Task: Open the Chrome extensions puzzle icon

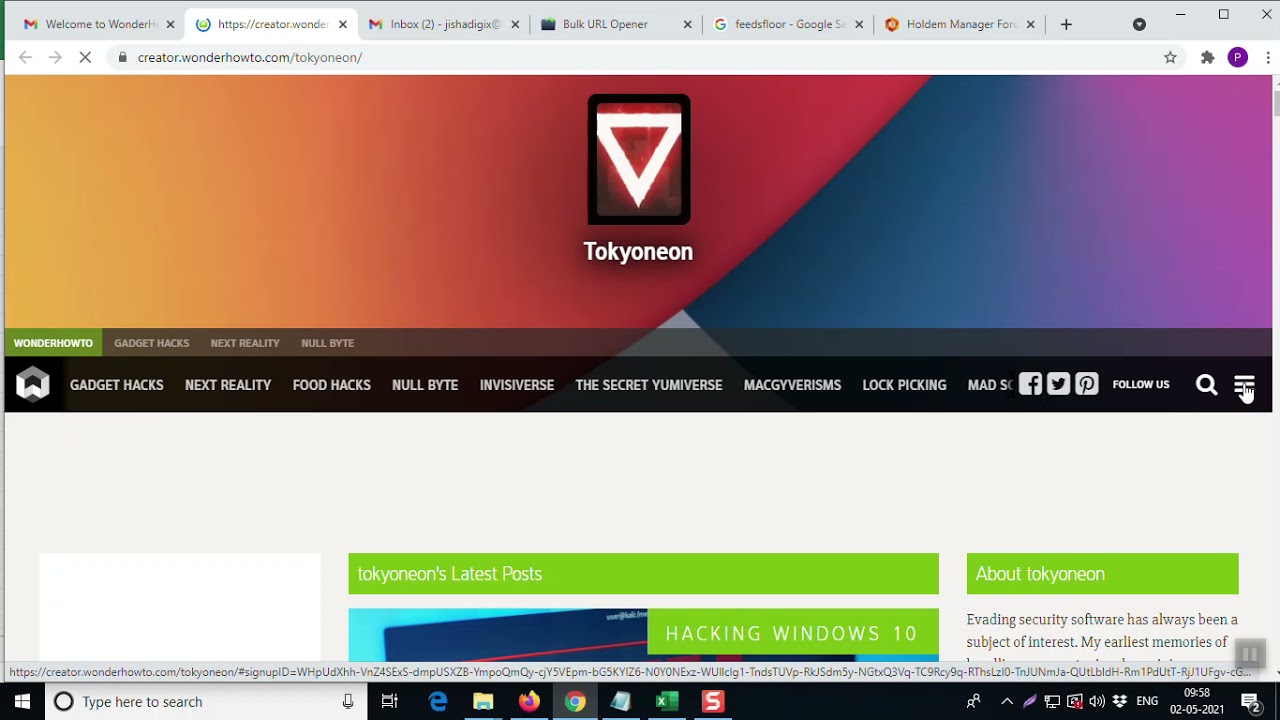Action: [x=1207, y=57]
